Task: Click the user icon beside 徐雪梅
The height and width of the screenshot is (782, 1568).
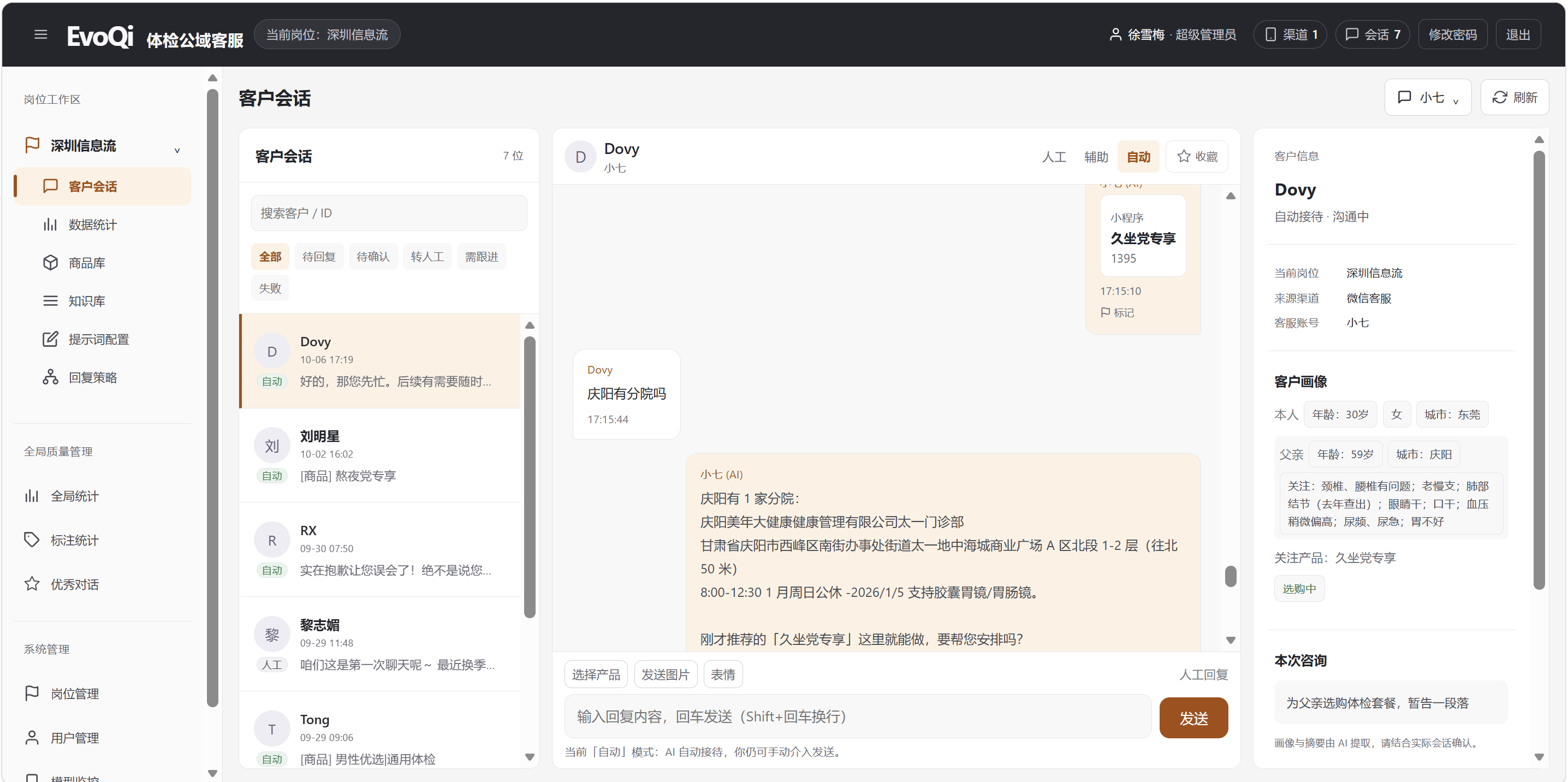Action: click(x=1115, y=35)
